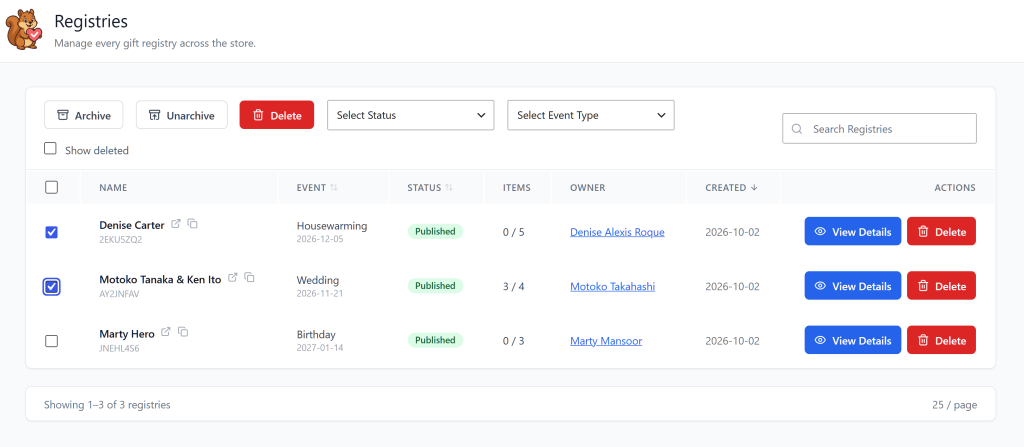Click the bulk Delete button in toolbar
Viewport: 1024px width, 447px height.
[x=277, y=115]
